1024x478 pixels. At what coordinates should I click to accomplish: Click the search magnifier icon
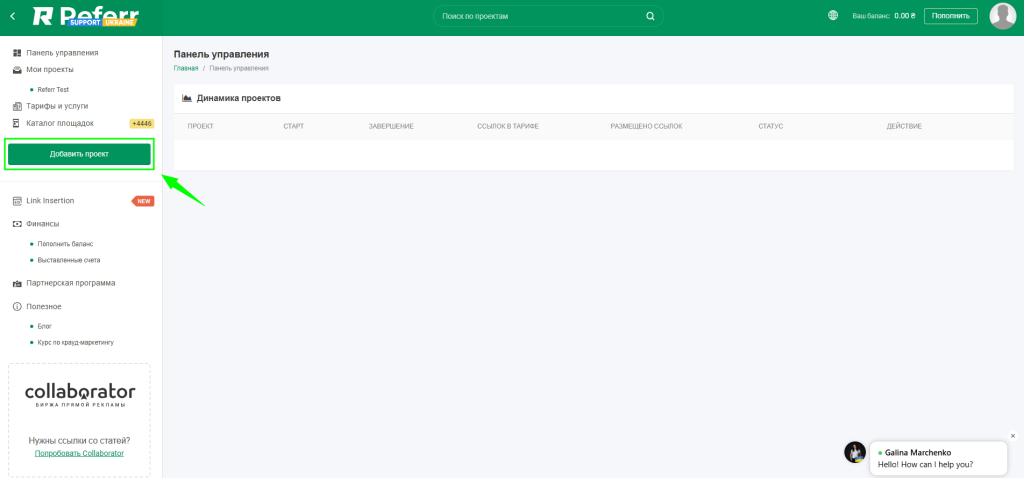click(650, 16)
